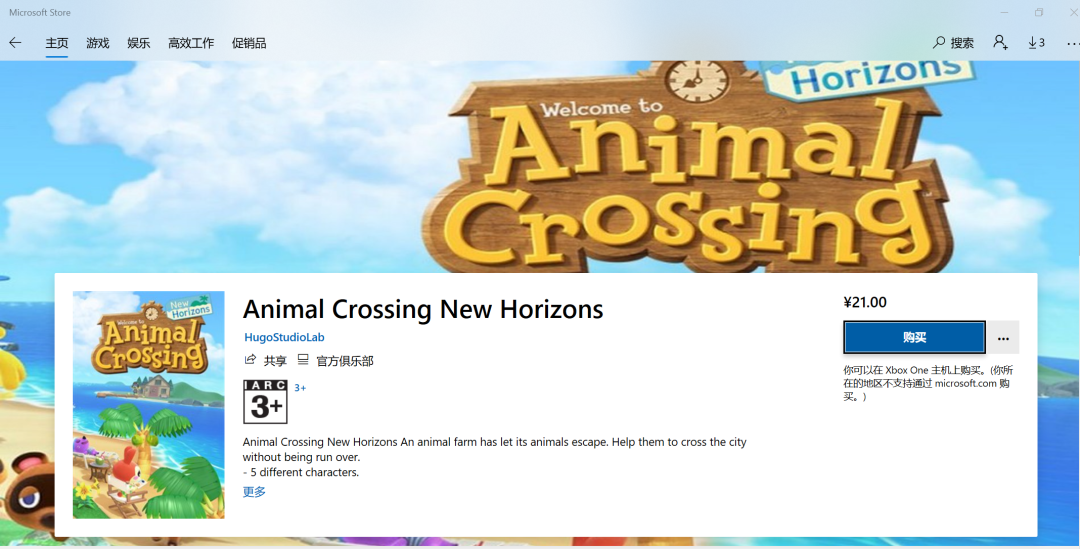This screenshot has width=1080, height=549.
Task: Open the account sign-in icon
Action: click(1000, 43)
